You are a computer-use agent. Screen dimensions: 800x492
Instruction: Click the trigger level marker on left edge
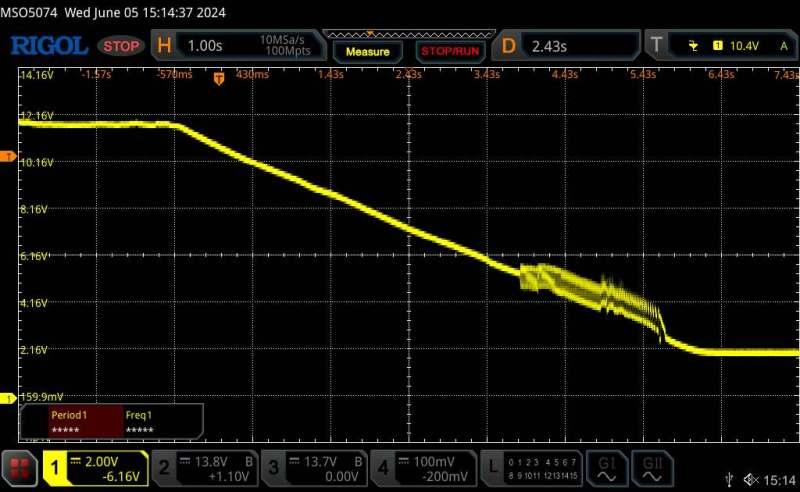pos(9,157)
